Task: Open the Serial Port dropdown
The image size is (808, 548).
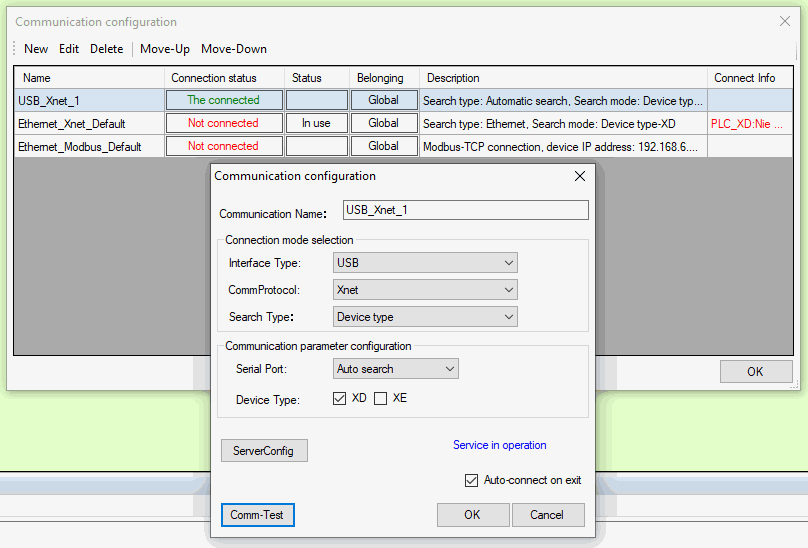Action: (396, 369)
